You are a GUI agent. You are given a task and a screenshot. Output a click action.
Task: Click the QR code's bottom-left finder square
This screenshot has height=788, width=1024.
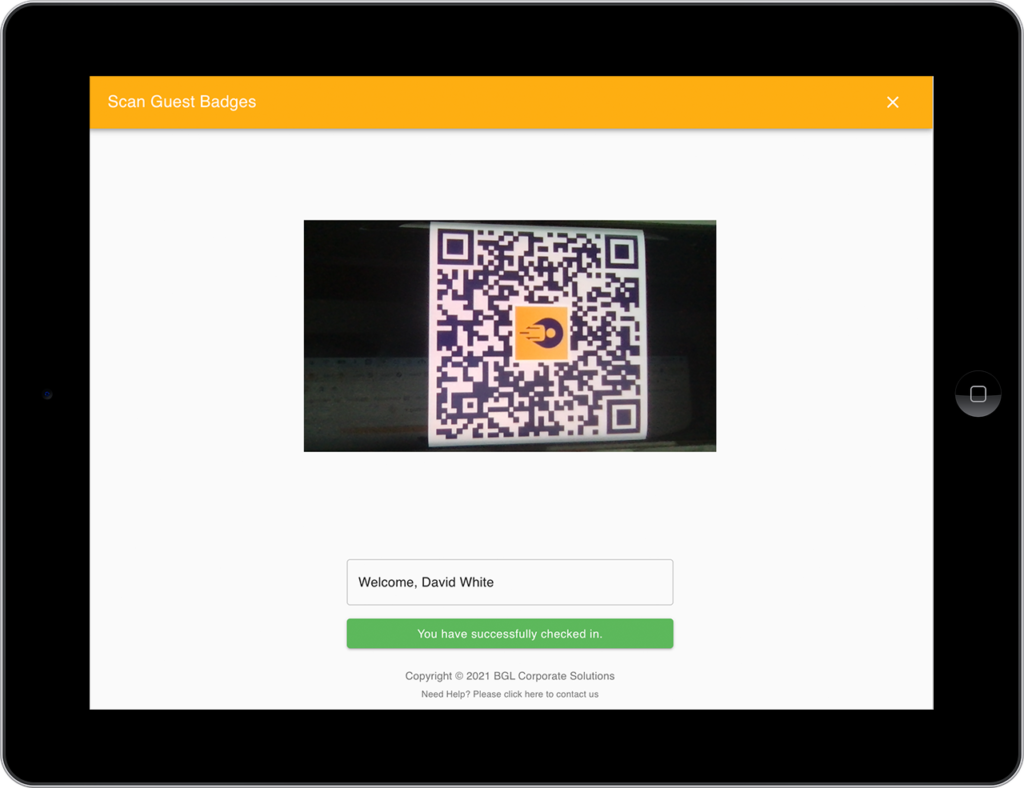coord(457,412)
